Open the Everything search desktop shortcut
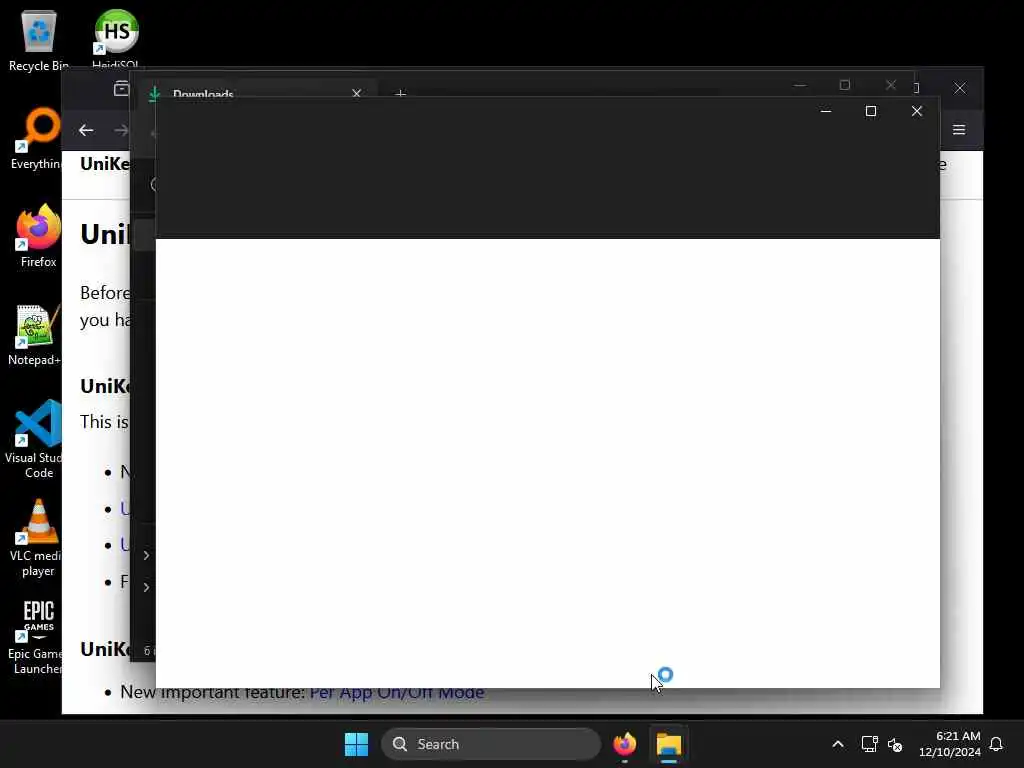This screenshot has width=1024, height=768. tap(37, 138)
